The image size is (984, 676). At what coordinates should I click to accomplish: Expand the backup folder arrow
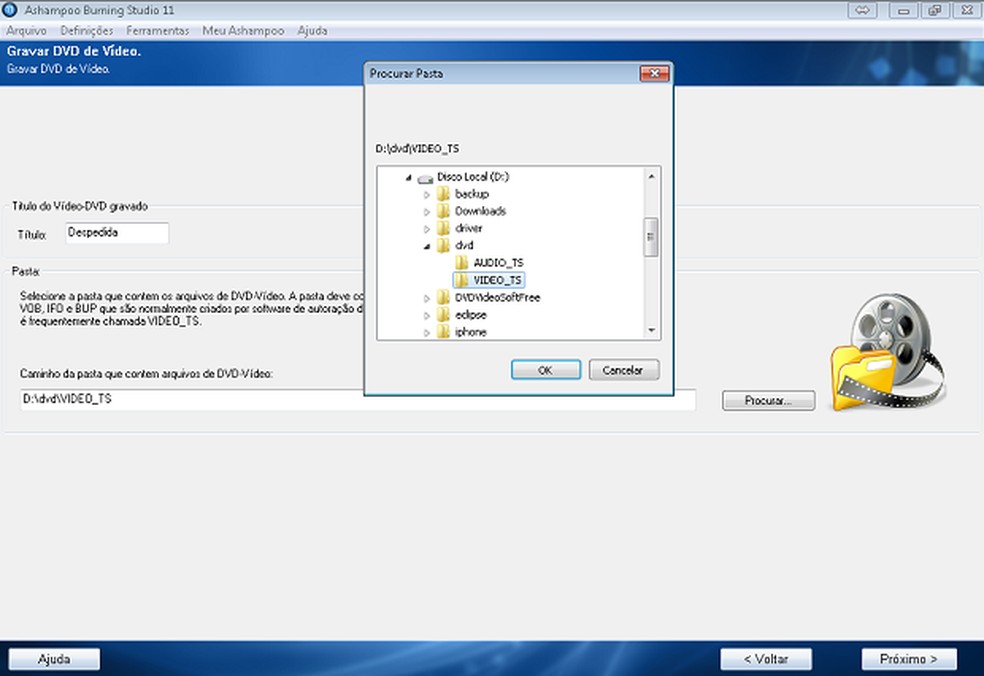point(427,195)
